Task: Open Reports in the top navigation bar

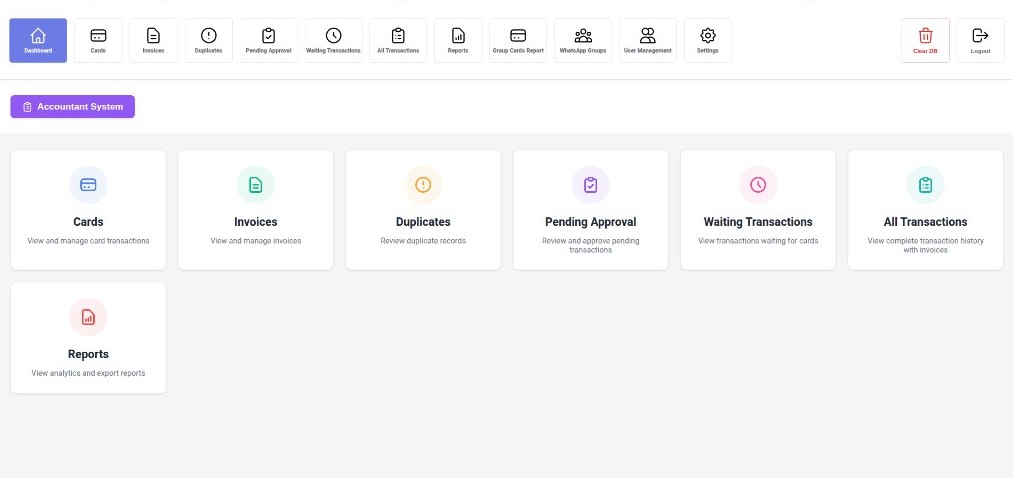Action: [x=458, y=40]
